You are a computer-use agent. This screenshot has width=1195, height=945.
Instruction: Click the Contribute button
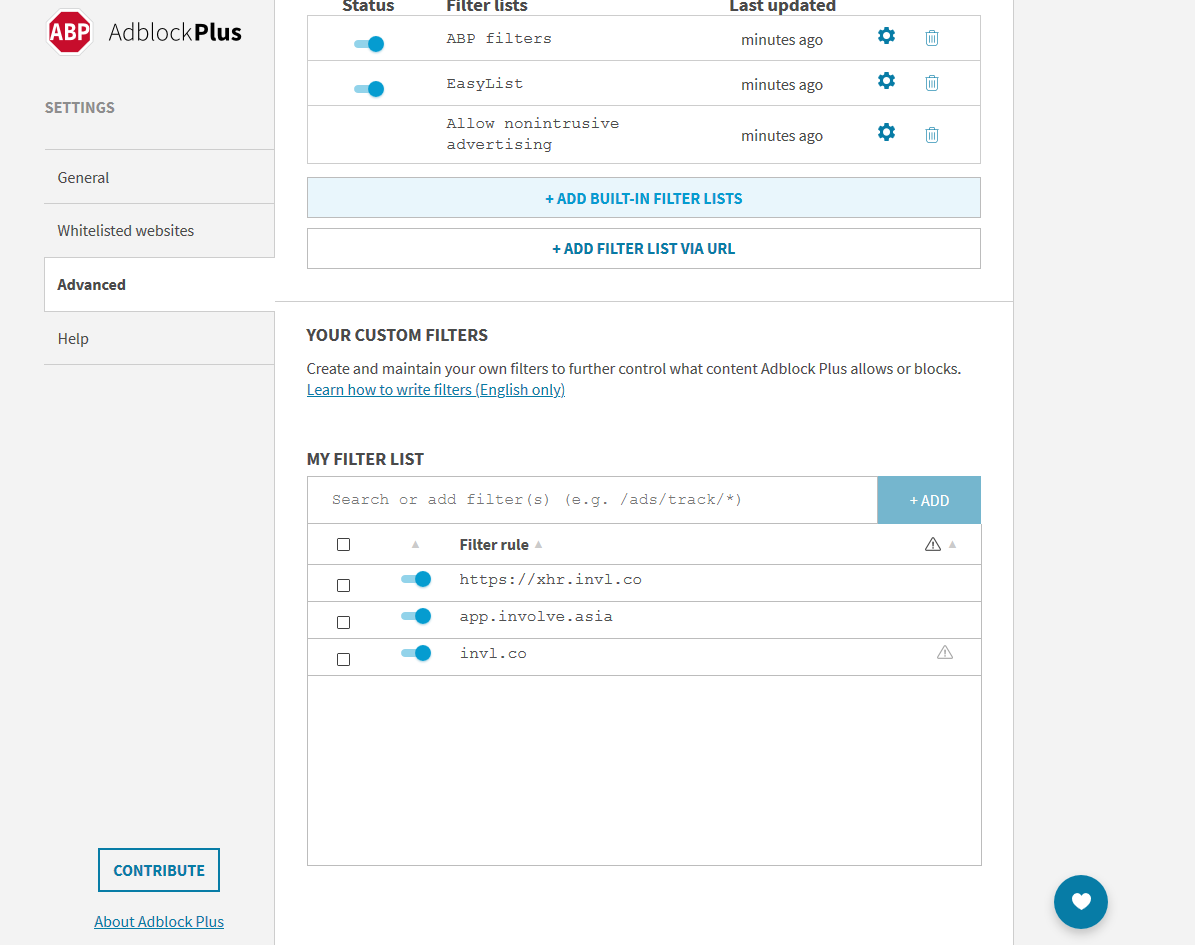click(159, 870)
